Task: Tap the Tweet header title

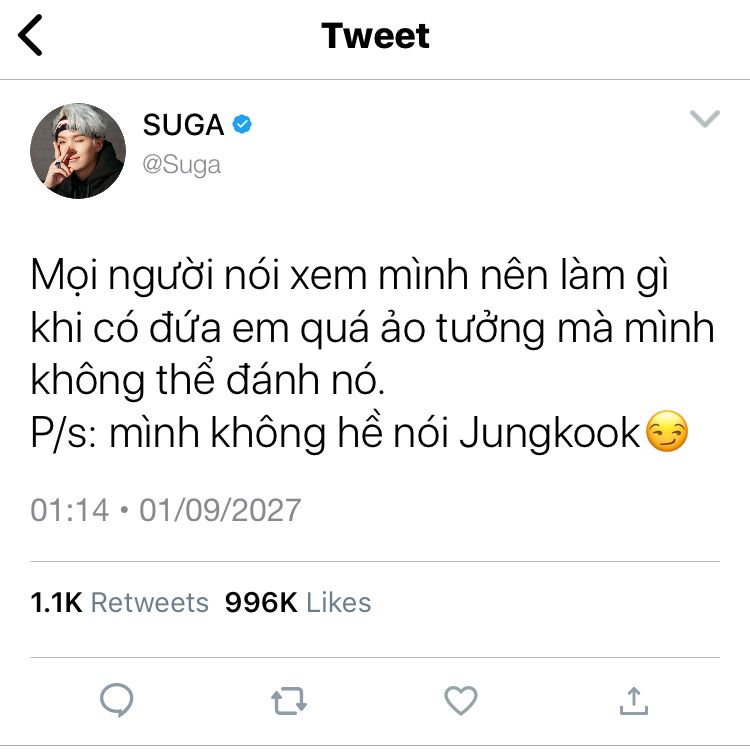Action: coord(375,36)
